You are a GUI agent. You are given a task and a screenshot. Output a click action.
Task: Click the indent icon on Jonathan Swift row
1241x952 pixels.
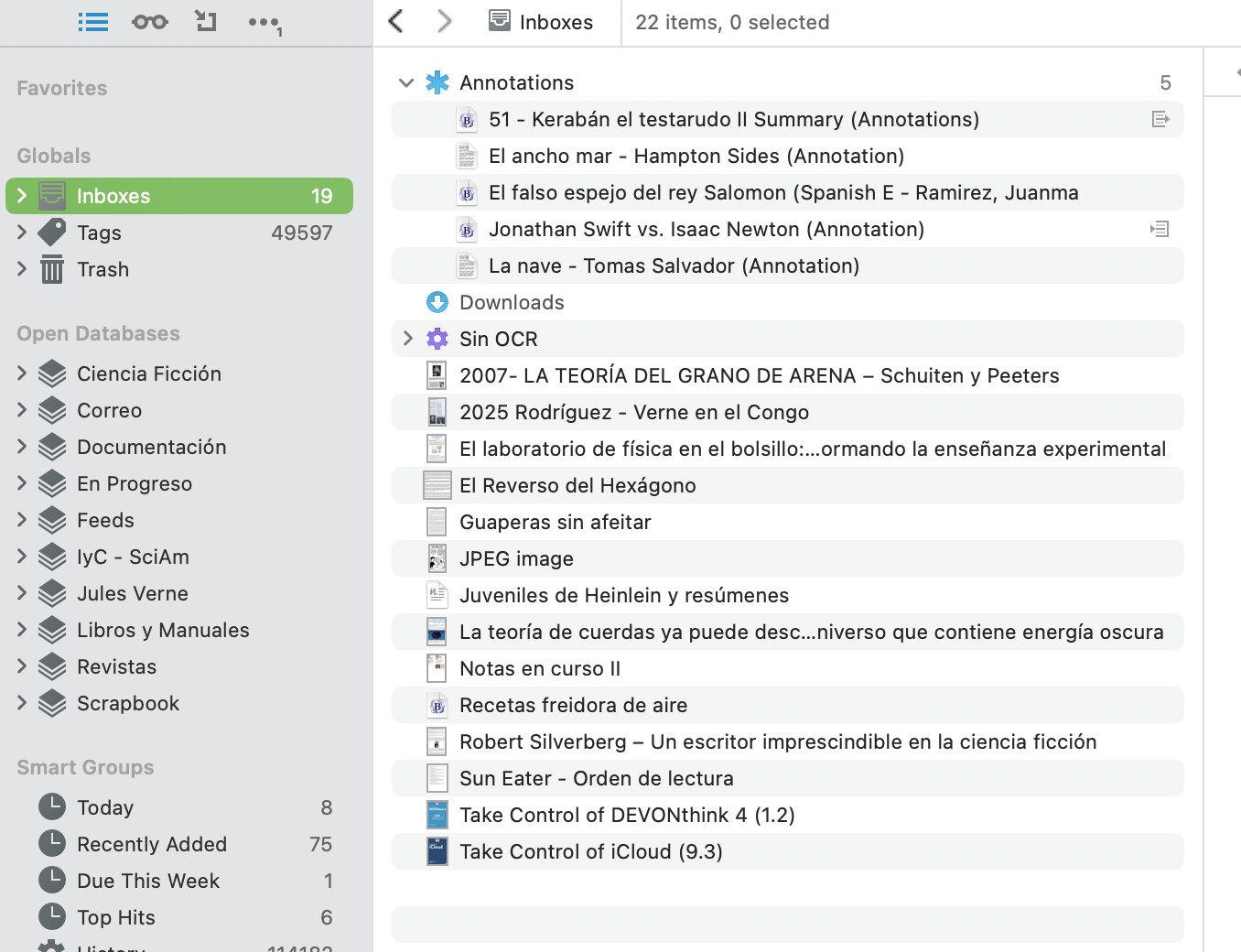[x=1160, y=229]
